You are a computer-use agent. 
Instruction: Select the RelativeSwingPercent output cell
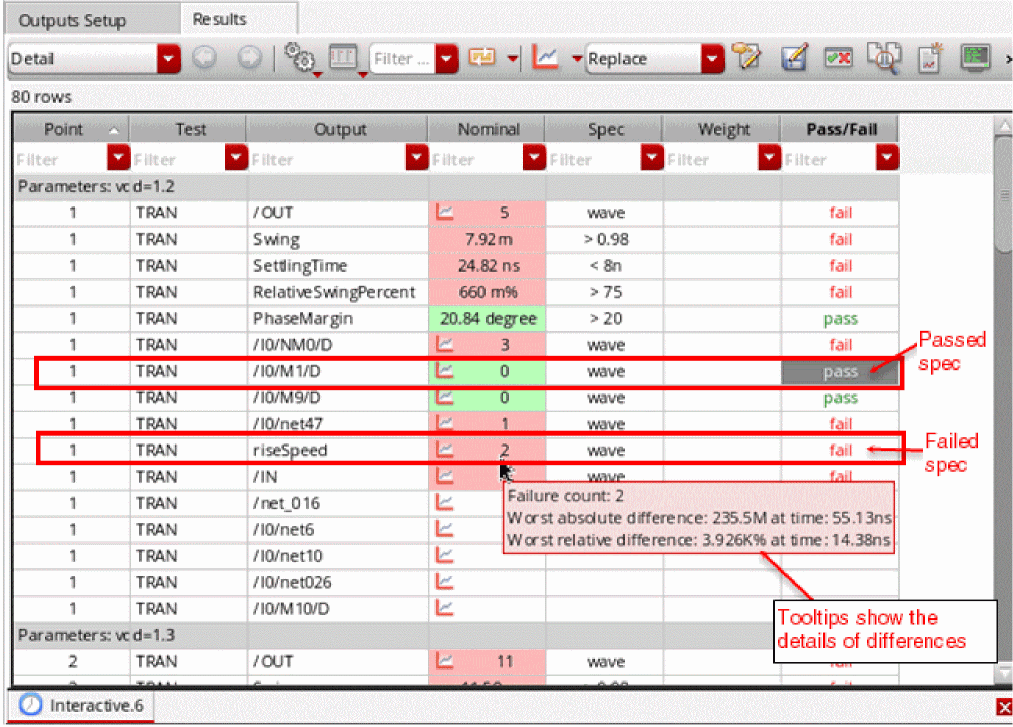click(338, 292)
